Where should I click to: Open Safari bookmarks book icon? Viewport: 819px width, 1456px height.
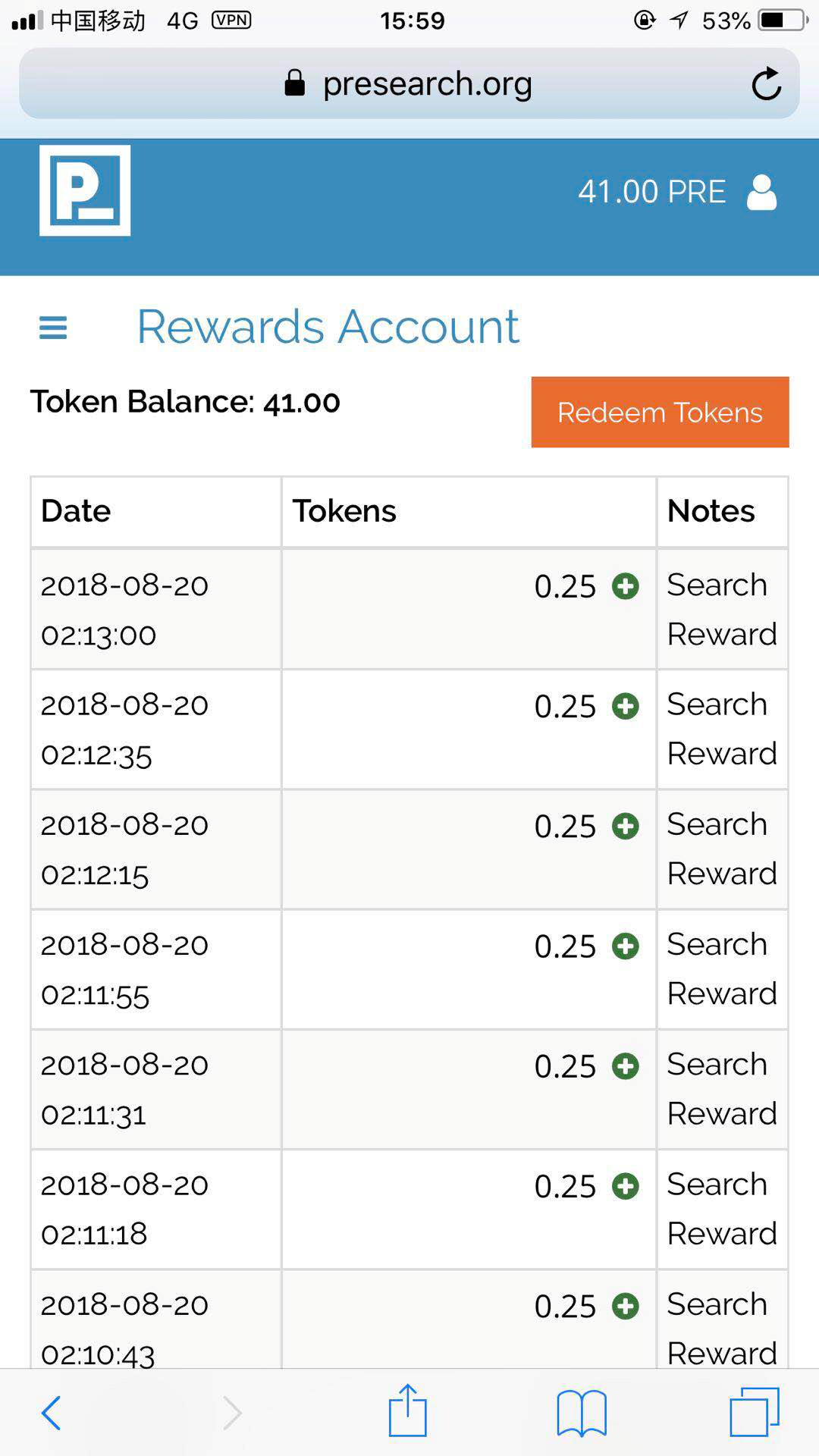[582, 1414]
